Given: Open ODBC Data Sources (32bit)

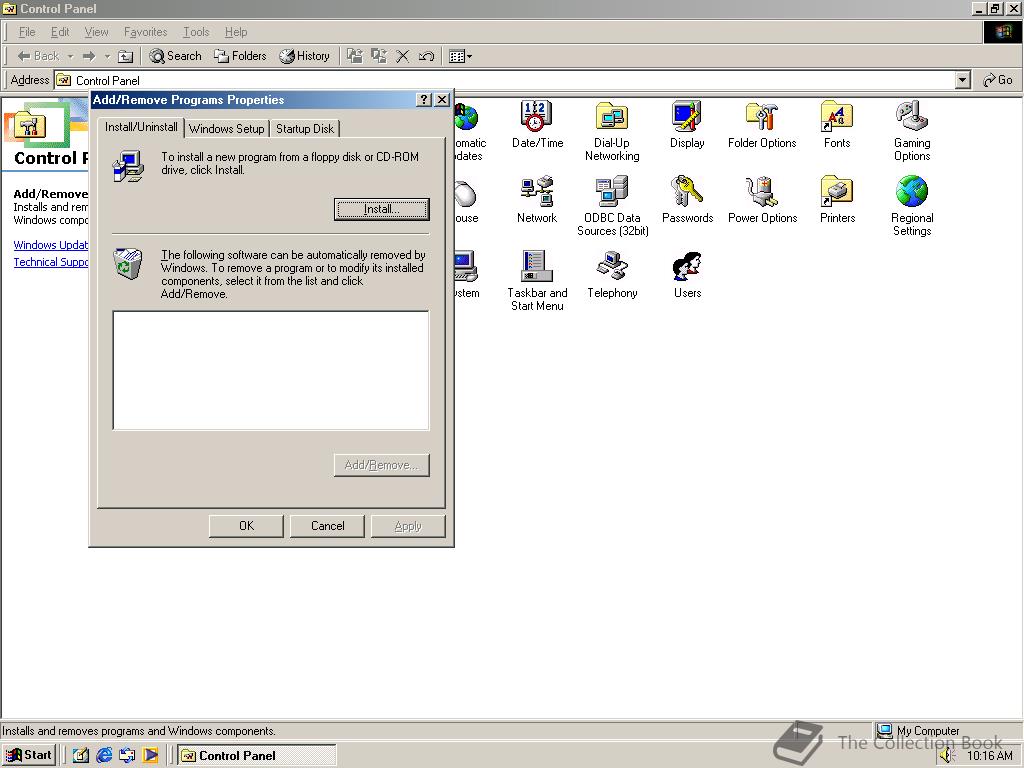Looking at the screenshot, I should (x=611, y=192).
